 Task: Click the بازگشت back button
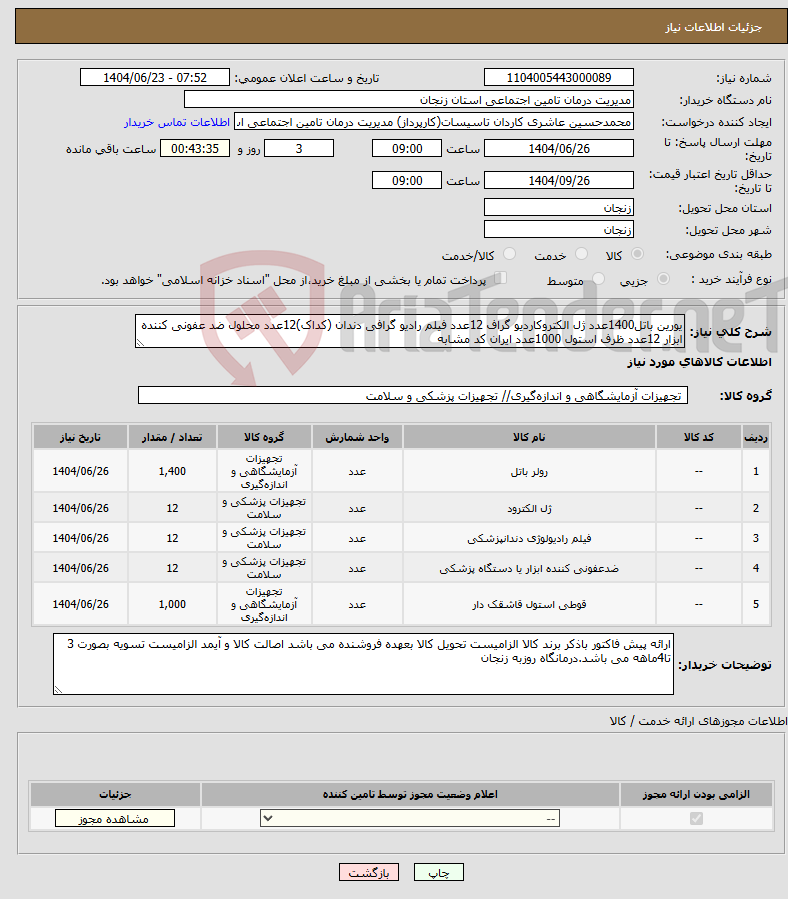coord(369,873)
